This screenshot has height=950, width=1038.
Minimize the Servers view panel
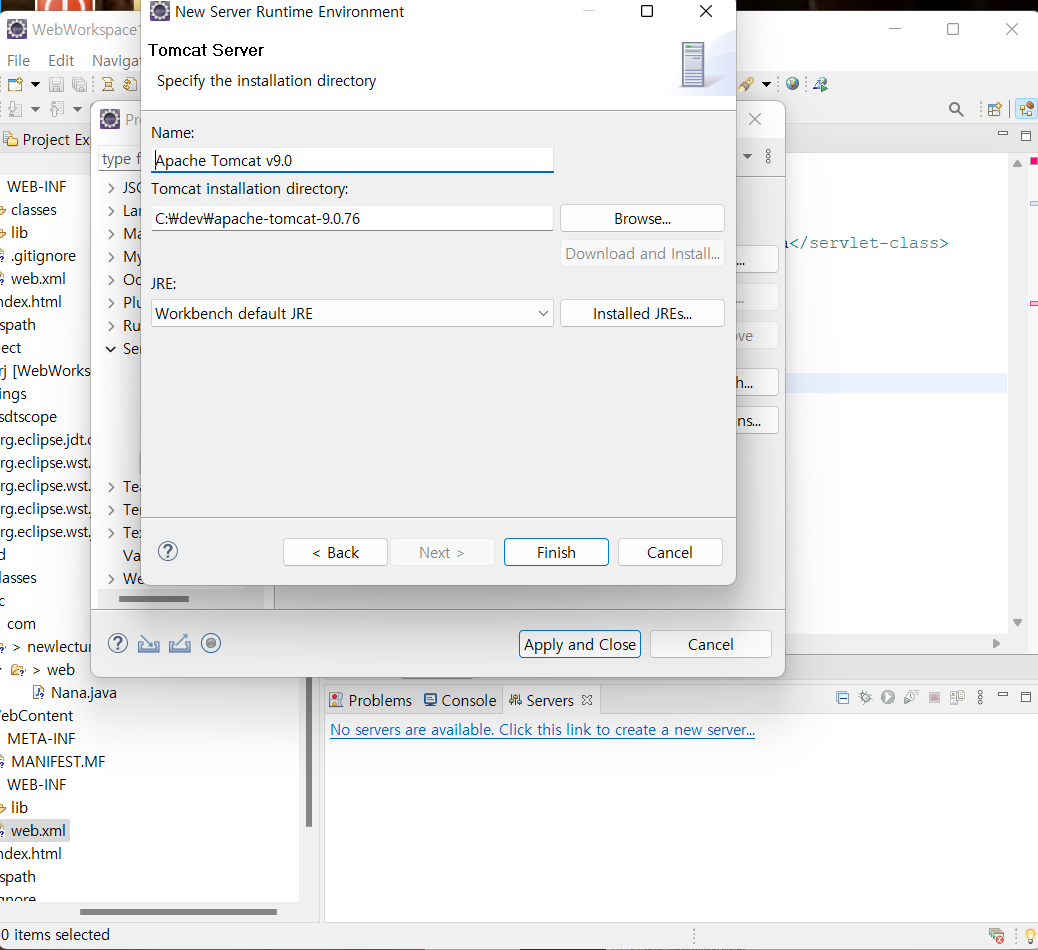coord(1003,694)
